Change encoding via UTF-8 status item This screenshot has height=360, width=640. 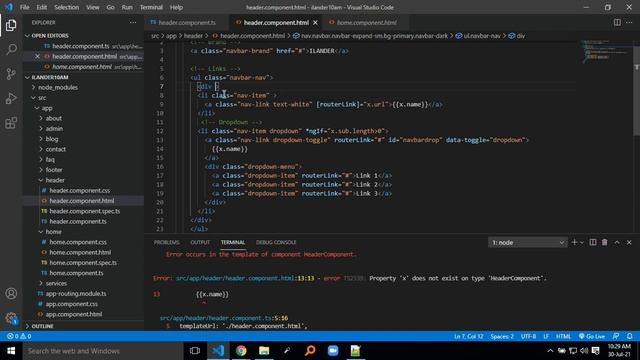[x=528, y=336]
